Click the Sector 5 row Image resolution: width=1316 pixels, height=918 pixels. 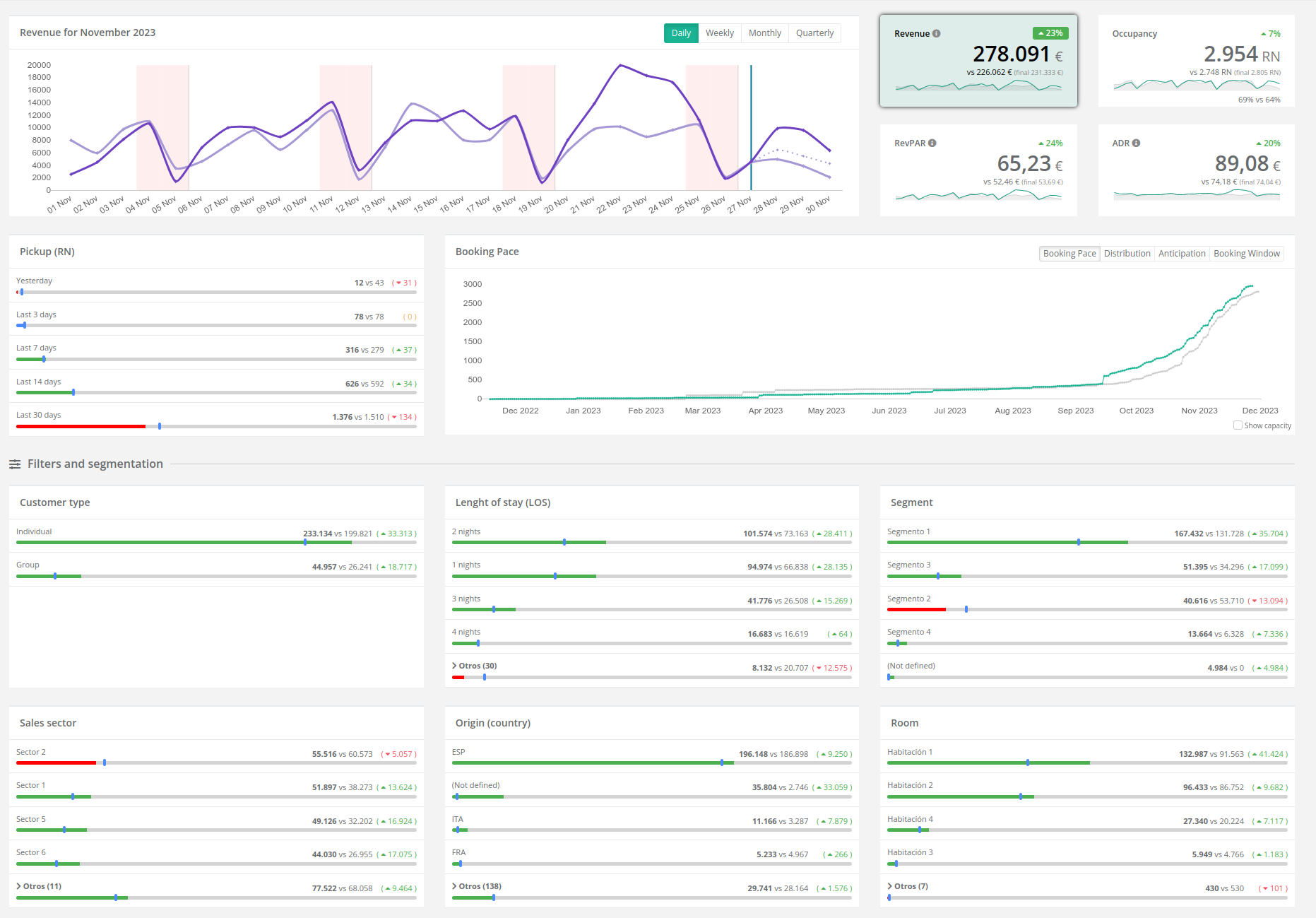click(x=216, y=823)
